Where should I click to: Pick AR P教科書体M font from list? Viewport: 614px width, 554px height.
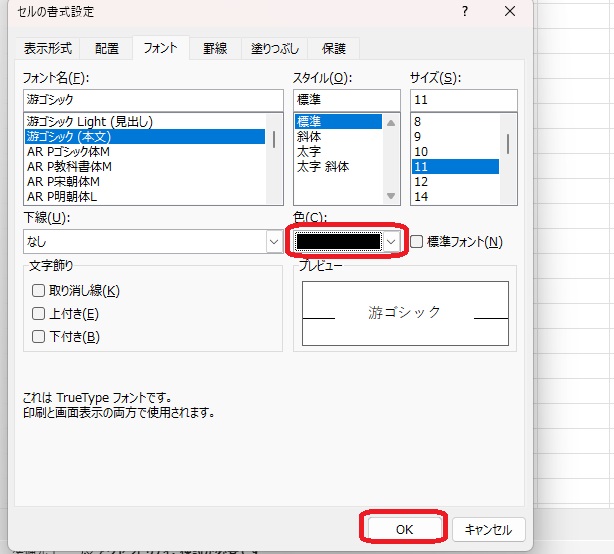coord(69,167)
